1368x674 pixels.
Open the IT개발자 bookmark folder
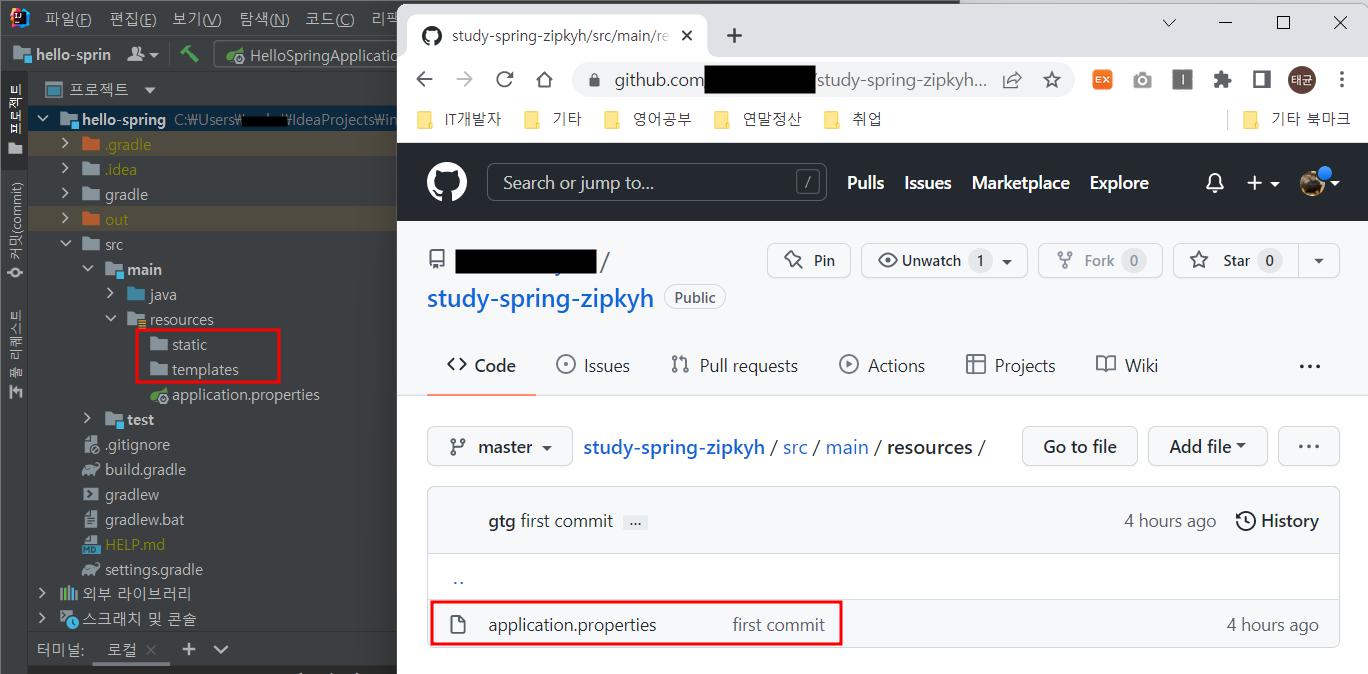click(x=460, y=119)
